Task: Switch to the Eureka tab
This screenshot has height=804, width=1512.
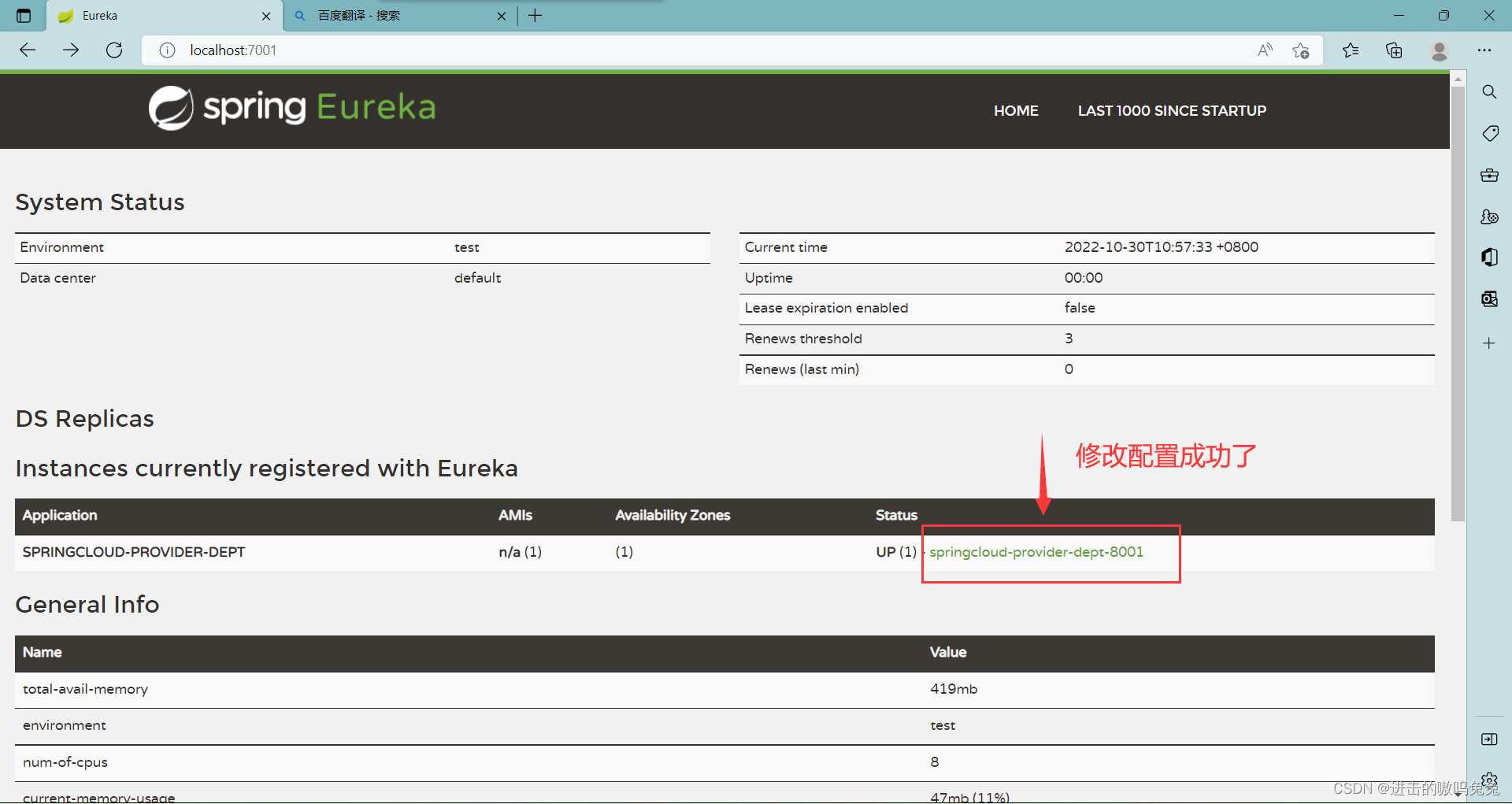Action: coord(164,16)
